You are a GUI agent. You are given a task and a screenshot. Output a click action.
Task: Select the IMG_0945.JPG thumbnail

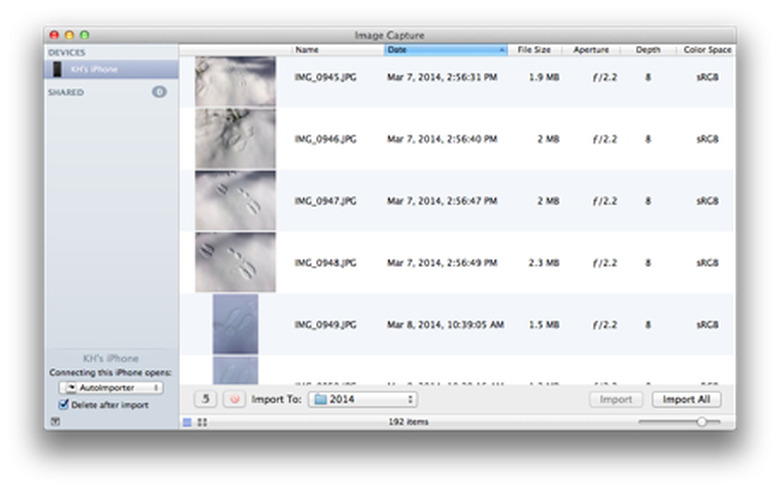[x=235, y=78]
